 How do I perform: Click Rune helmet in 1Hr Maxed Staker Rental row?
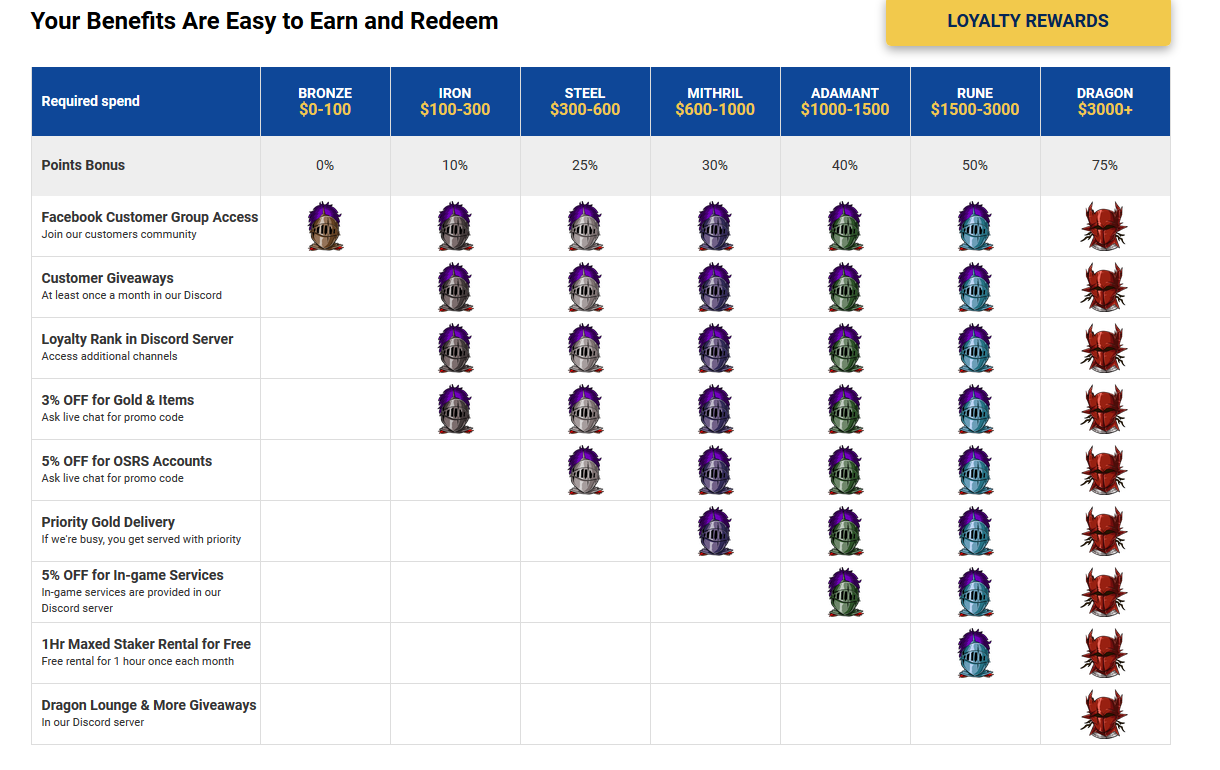tap(975, 653)
